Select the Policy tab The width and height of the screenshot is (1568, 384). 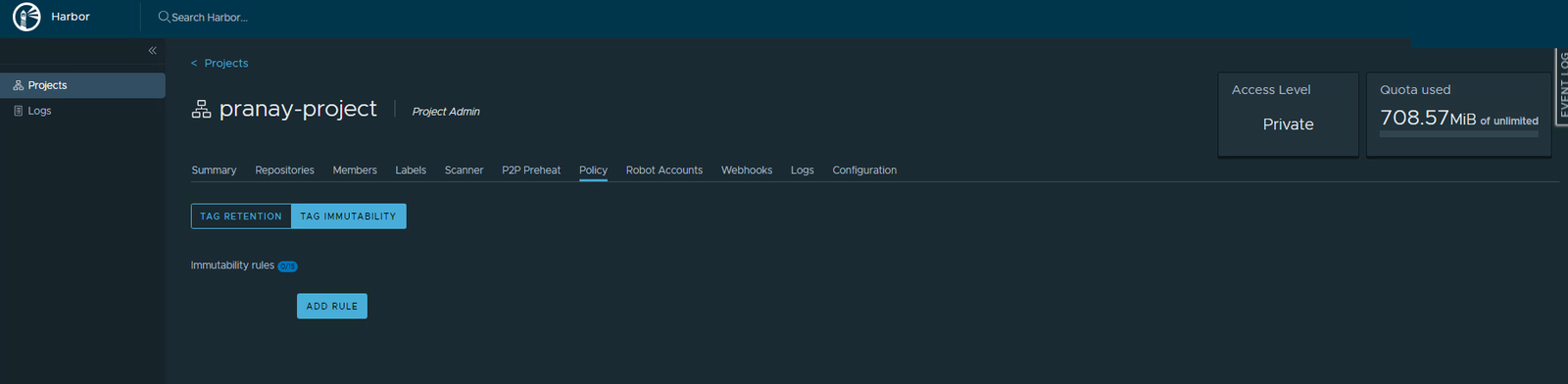click(x=593, y=170)
